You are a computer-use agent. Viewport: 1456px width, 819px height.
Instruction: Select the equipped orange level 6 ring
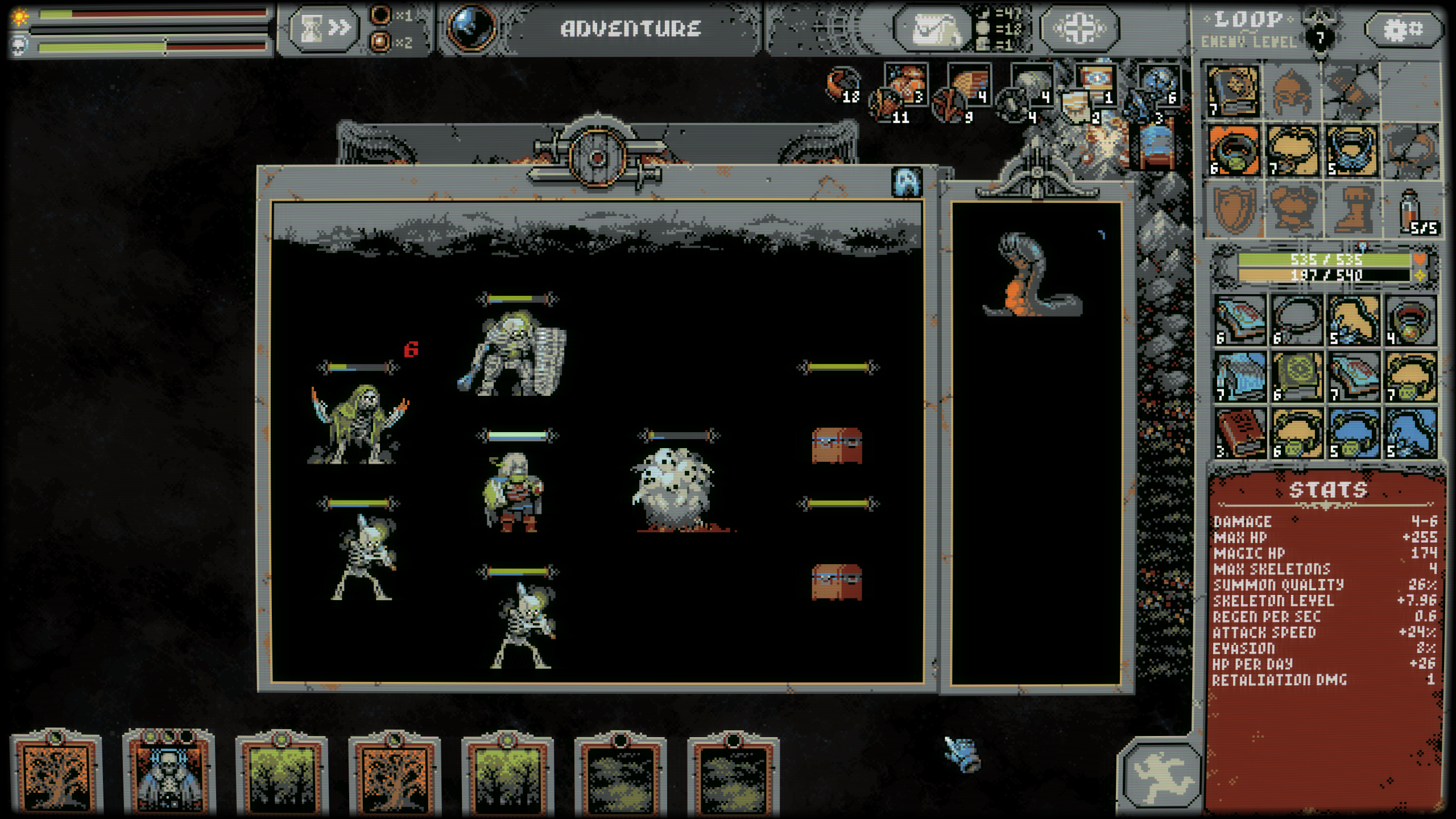[1234, 150]
